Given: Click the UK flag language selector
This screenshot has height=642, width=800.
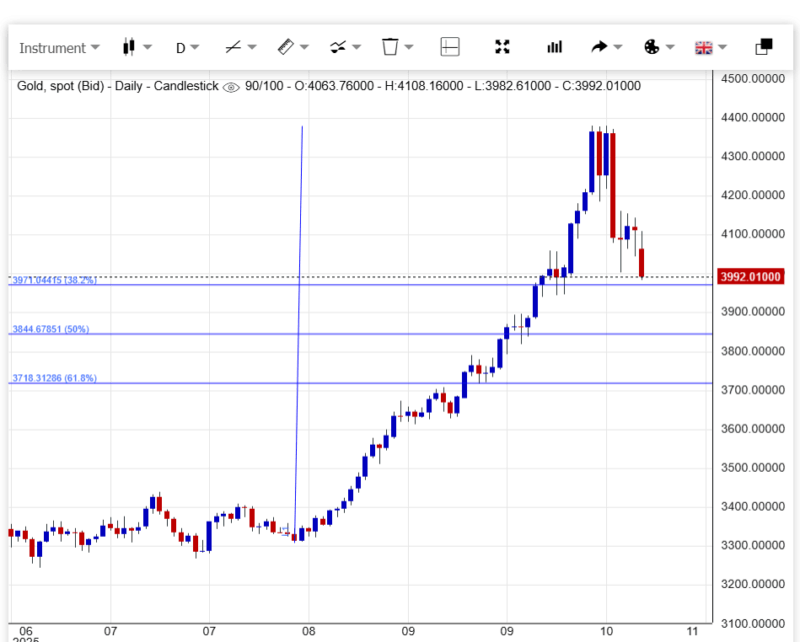Looking at the screenshot, I should [x=703, y=47].
